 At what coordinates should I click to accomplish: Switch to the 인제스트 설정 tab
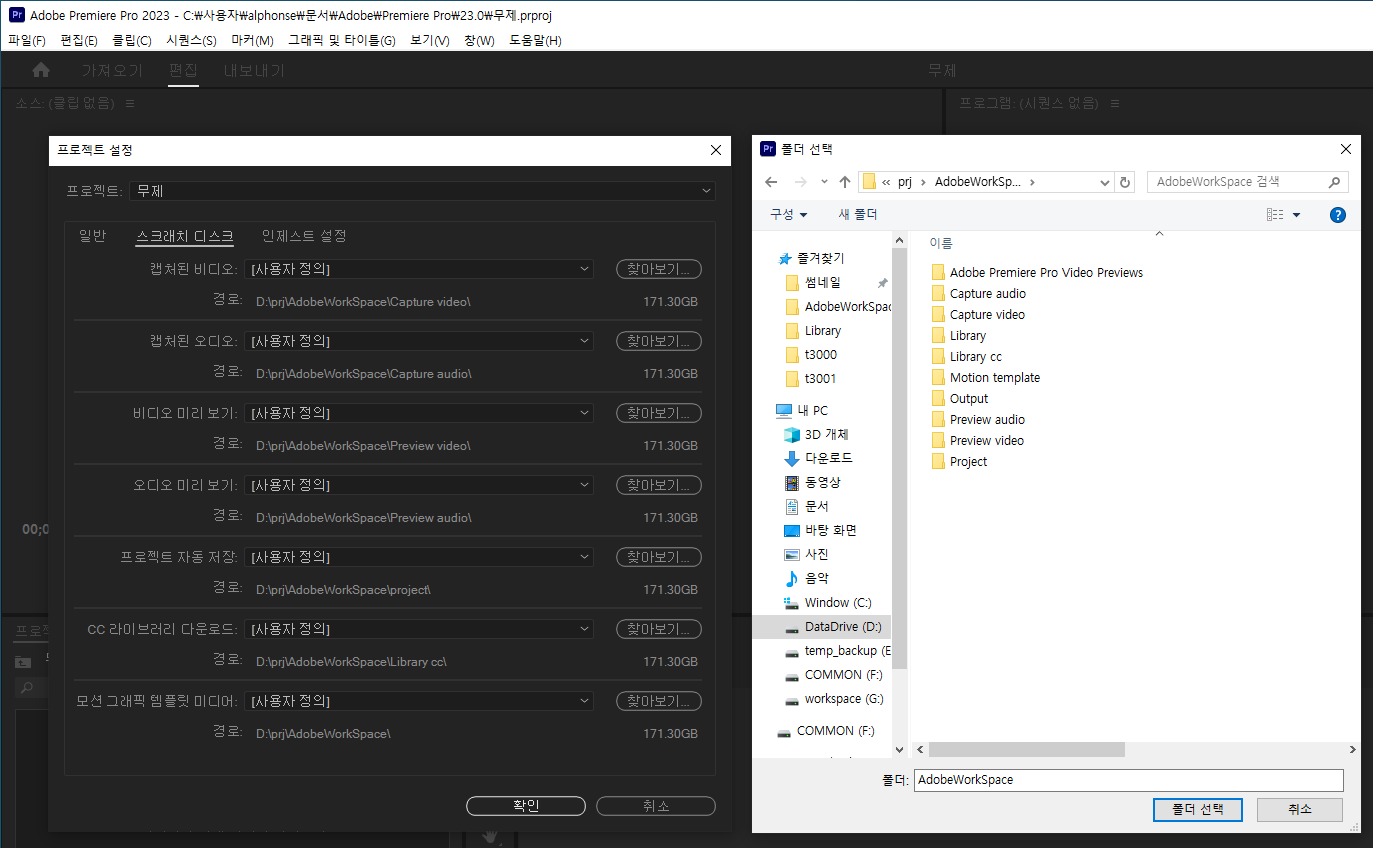[x=304, y=236]
